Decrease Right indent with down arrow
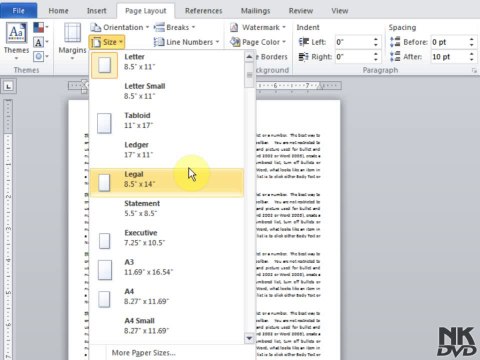480x360 pixels. click(376, 60)
